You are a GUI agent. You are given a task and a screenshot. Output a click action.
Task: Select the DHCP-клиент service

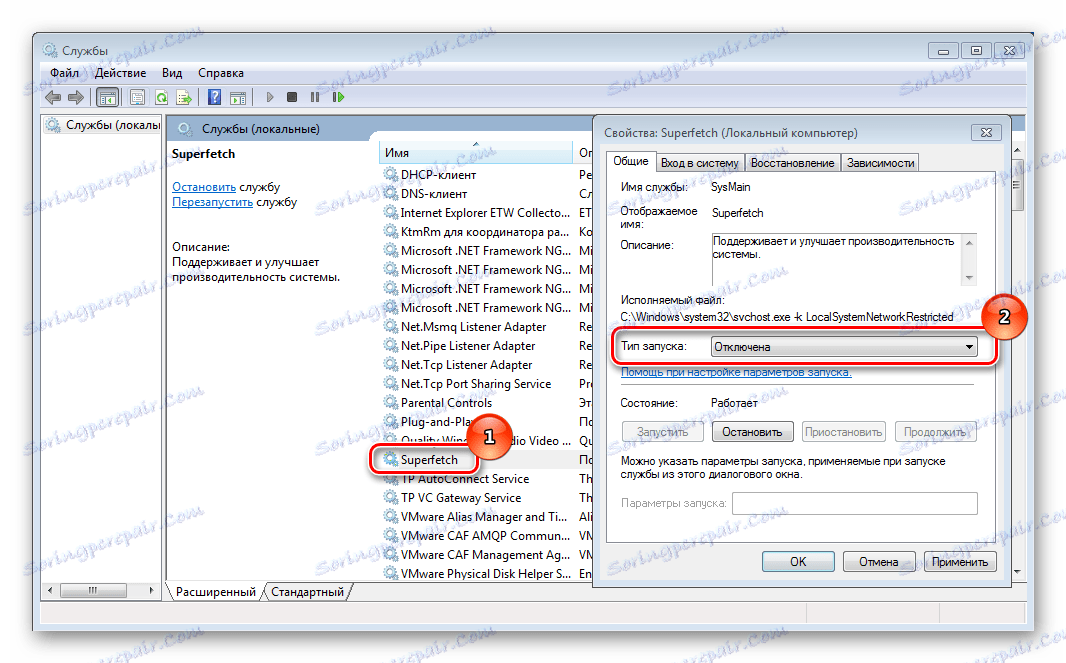[x=438, y=175]
